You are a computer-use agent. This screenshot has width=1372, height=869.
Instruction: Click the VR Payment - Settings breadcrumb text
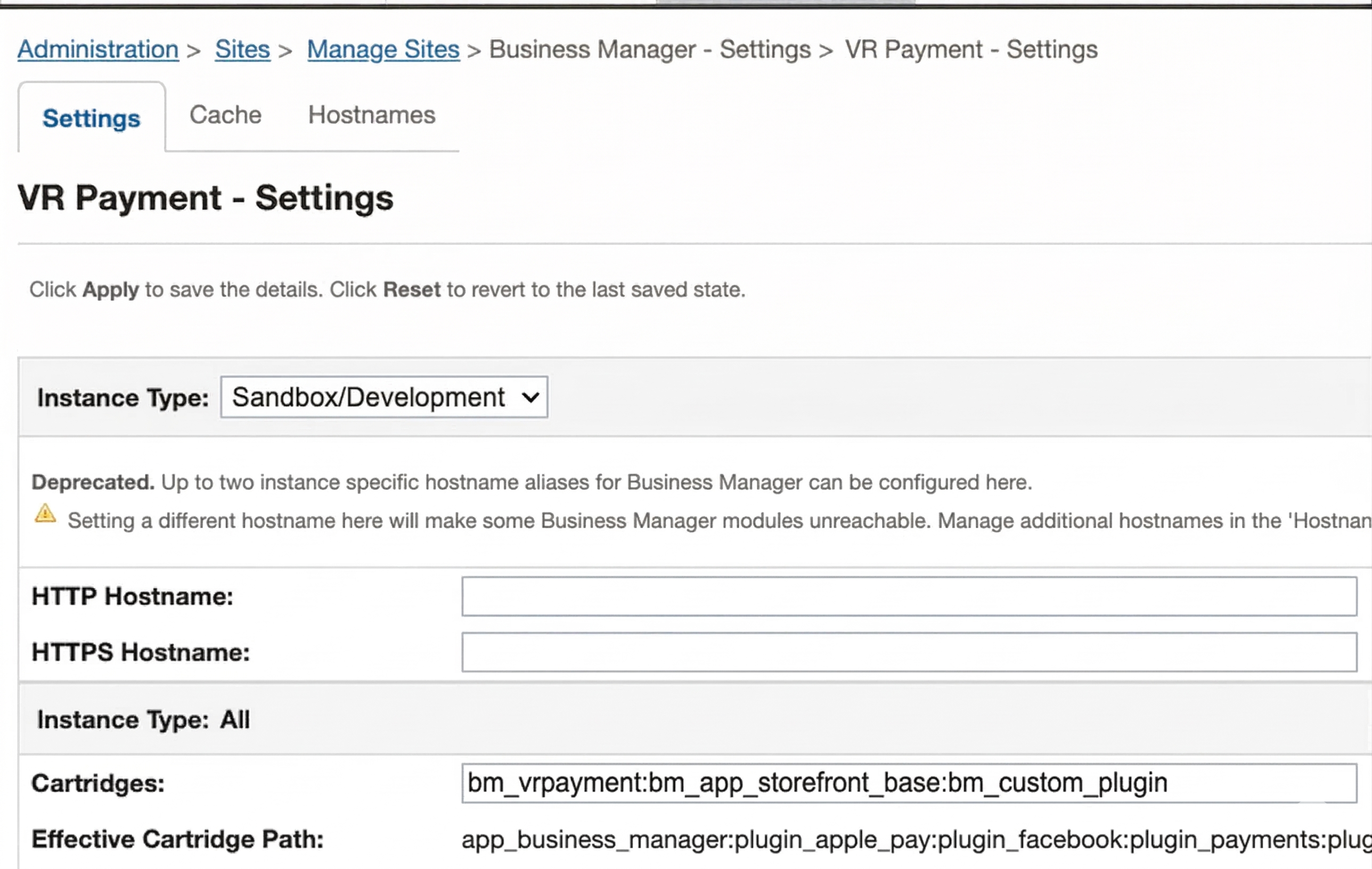[971, 50]
